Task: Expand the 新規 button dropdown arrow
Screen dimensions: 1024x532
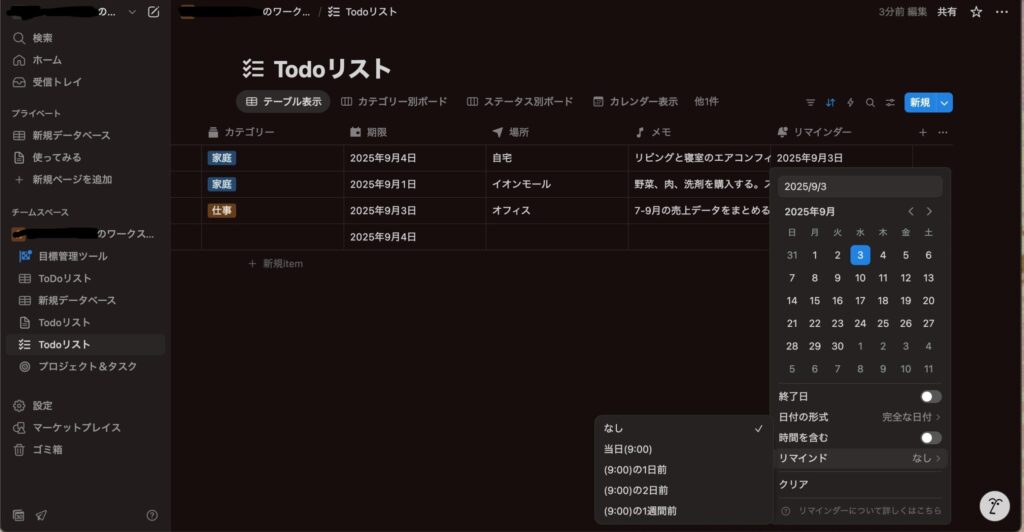Action: 945,102
